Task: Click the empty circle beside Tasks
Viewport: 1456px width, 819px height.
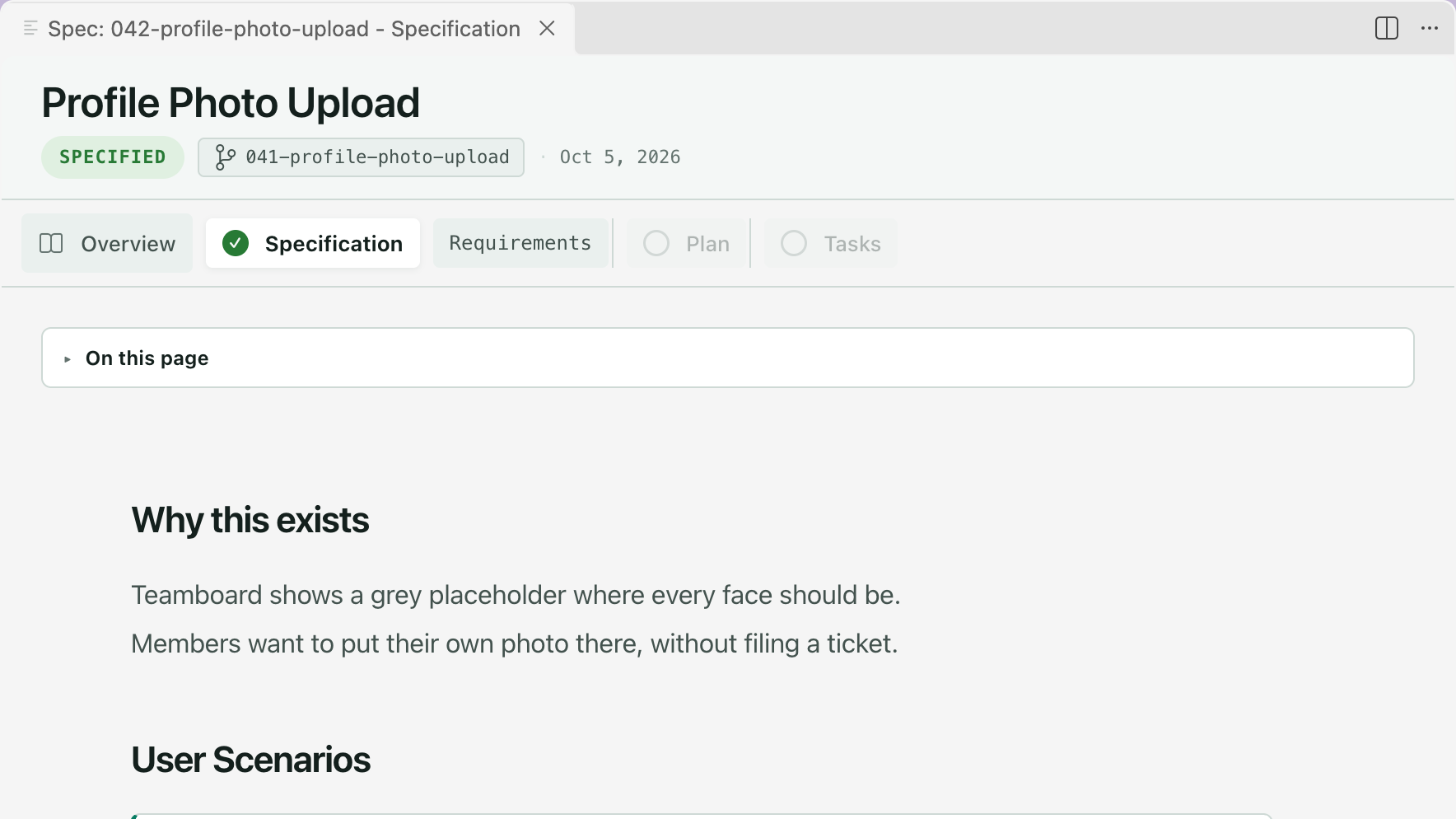Action: coord(794,244)
